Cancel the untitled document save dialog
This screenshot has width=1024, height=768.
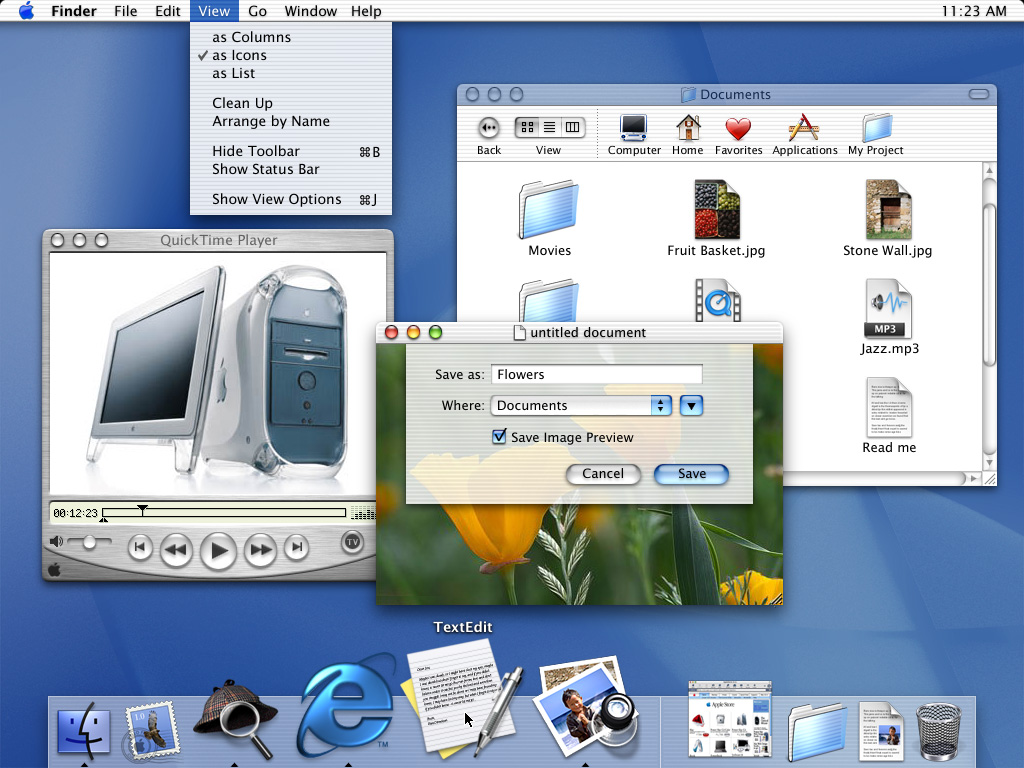click(x=603, y=474)
